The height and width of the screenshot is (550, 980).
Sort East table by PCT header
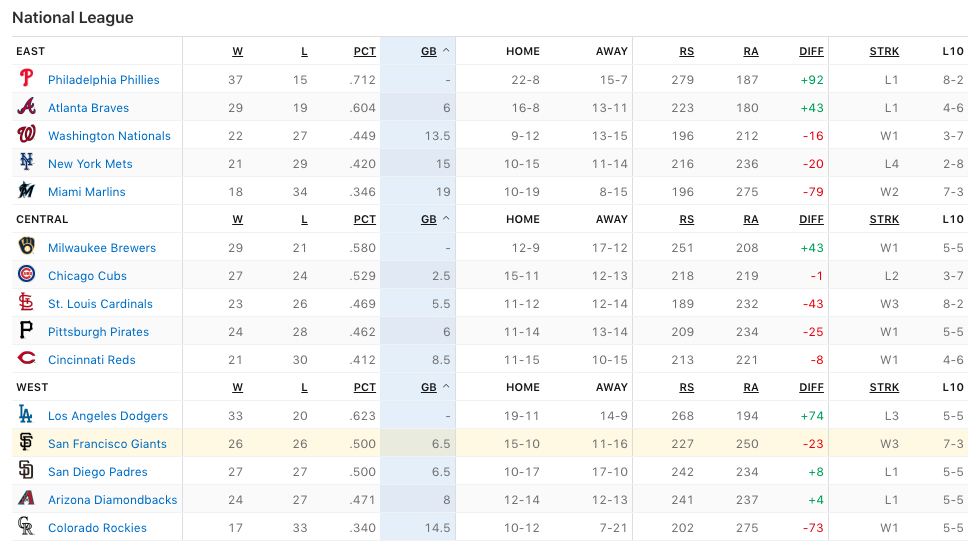click(364, 51)
